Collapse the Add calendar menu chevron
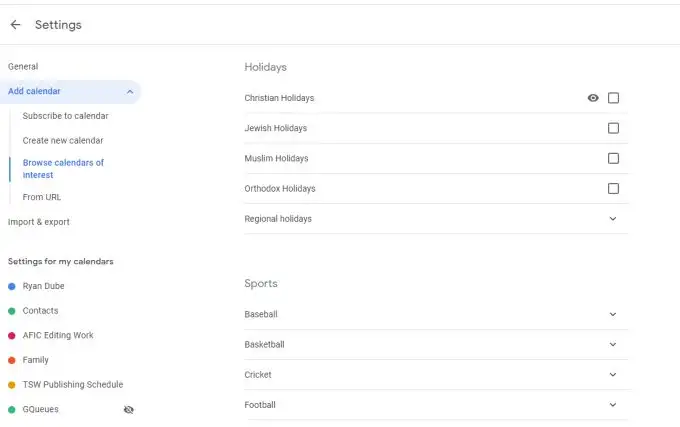 130,91
